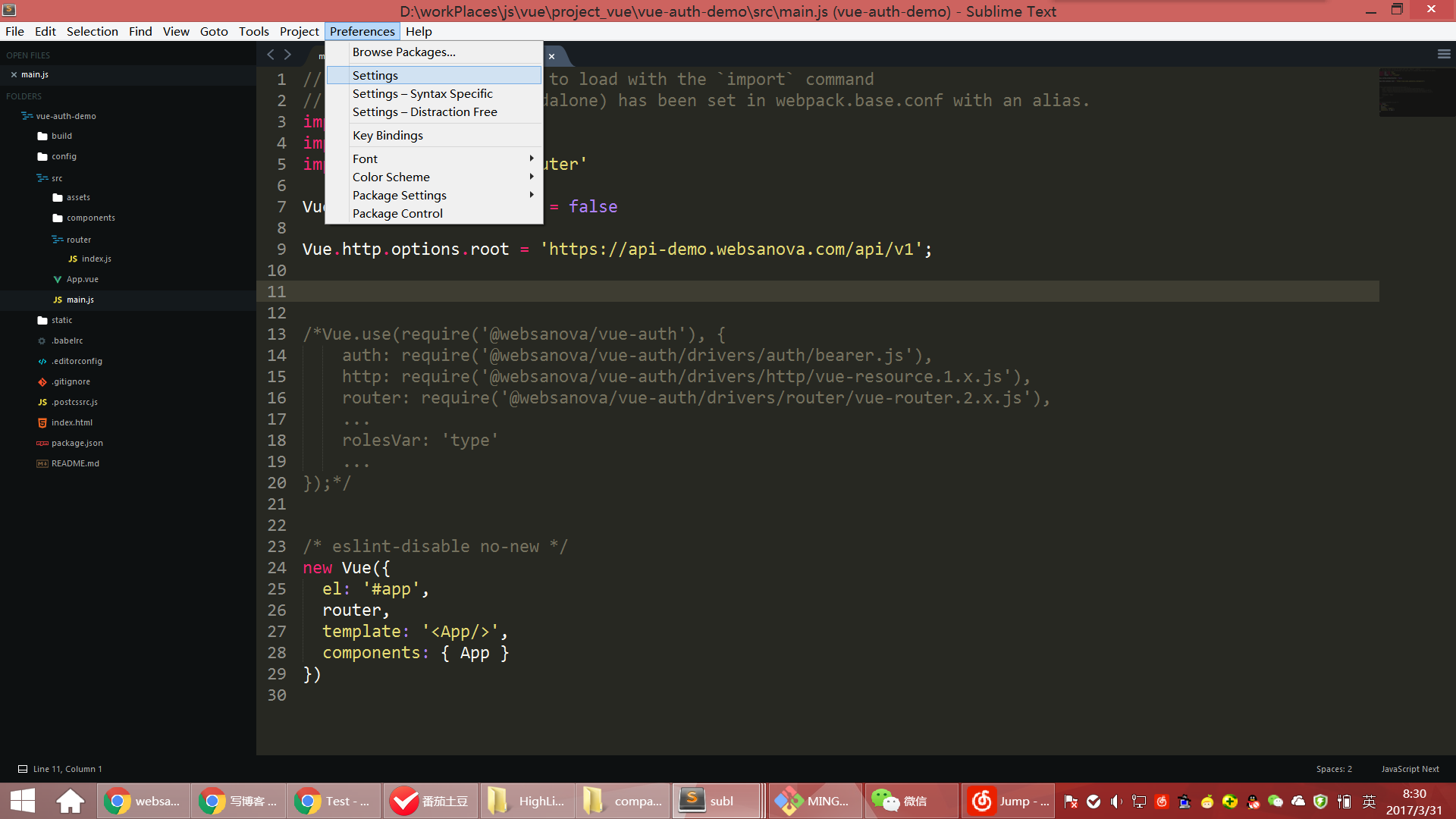Collapse the vue-auth-demo root folder
Viewport: 1456px width, 819px height.
click(27, 116)
